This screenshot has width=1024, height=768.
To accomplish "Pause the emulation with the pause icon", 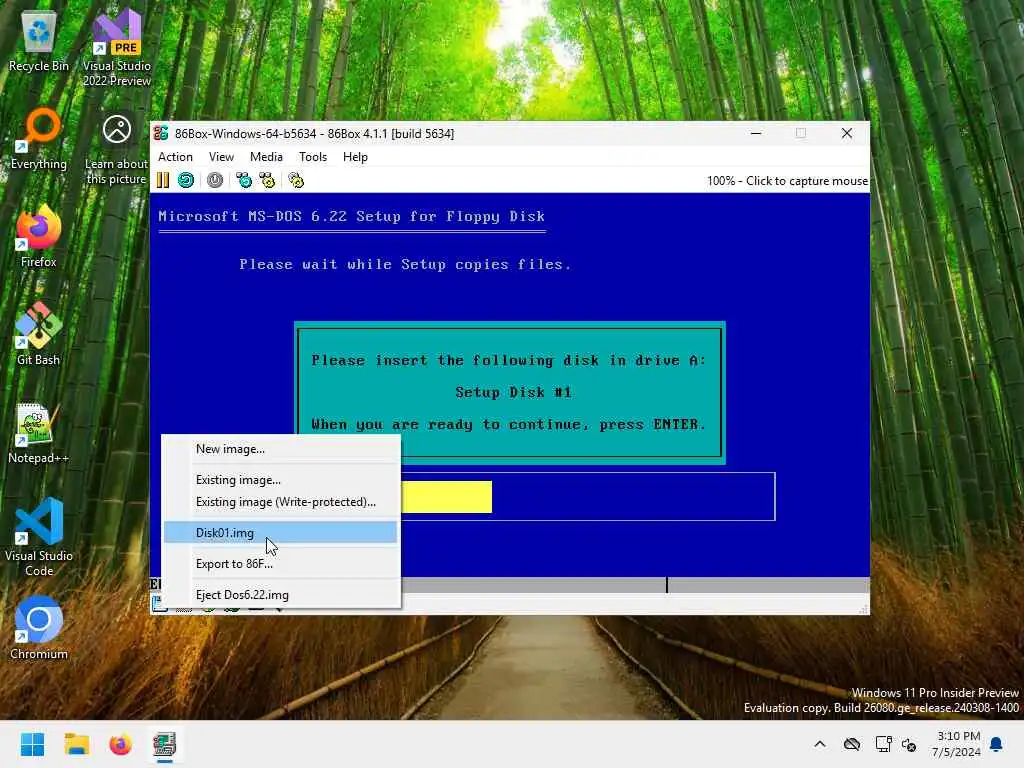I will (x=163, y=180).
